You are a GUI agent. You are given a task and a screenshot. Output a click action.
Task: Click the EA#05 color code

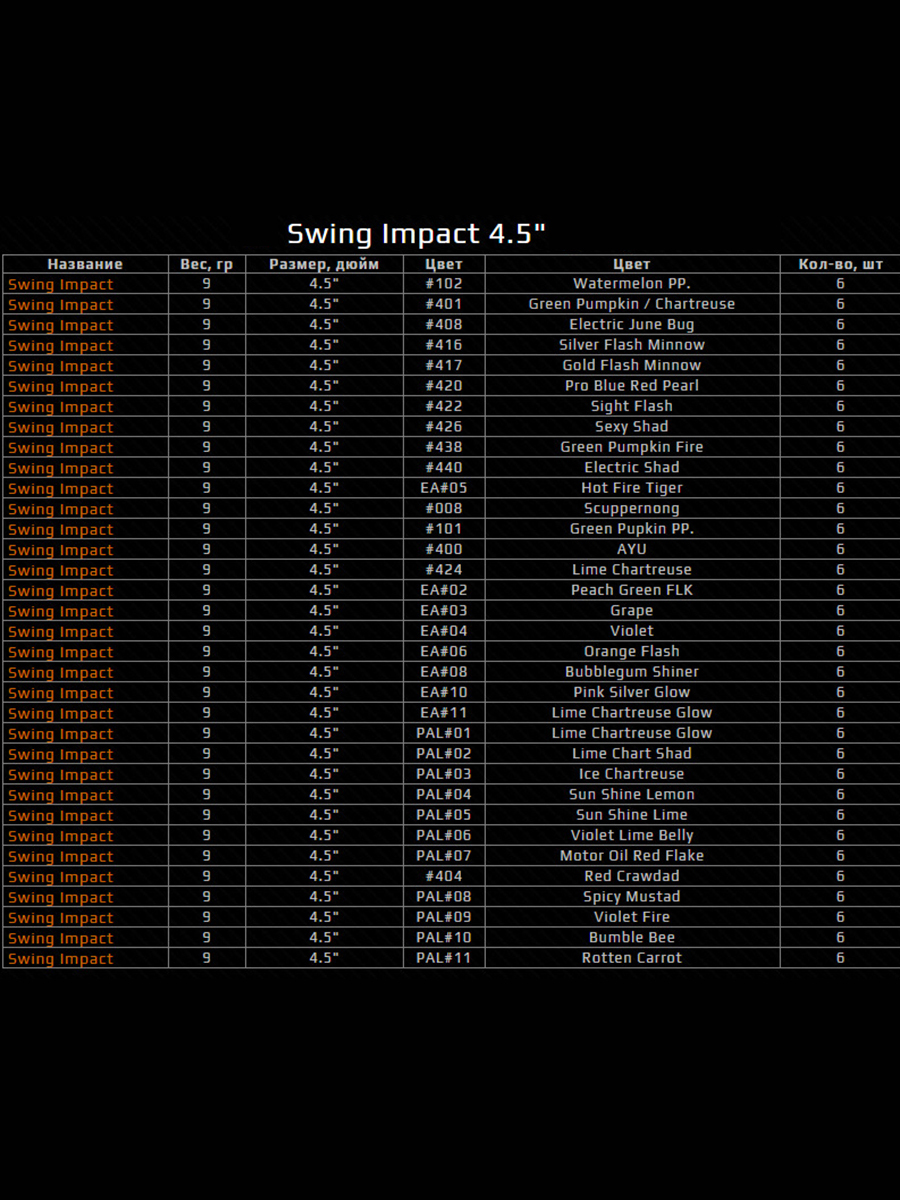coord(444,488)
